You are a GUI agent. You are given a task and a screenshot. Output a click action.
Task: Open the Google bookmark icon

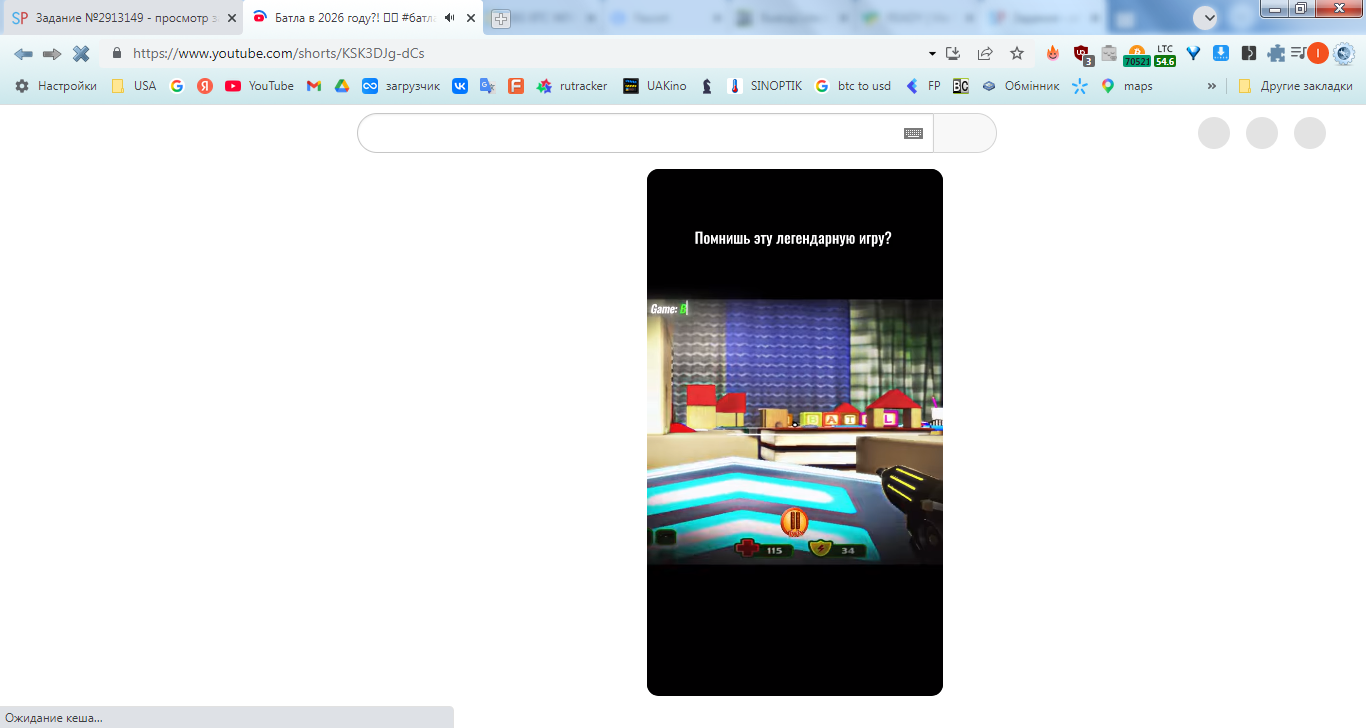point(177,86)
